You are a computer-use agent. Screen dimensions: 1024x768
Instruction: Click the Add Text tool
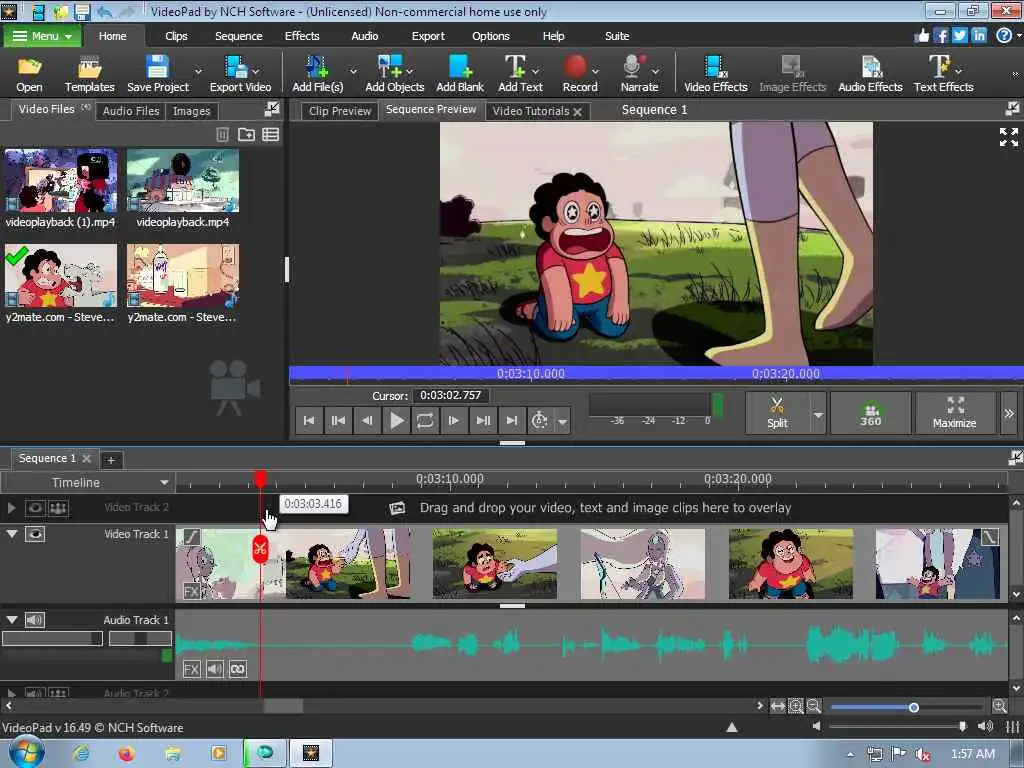pyautogui.click(x=520, y=74)
